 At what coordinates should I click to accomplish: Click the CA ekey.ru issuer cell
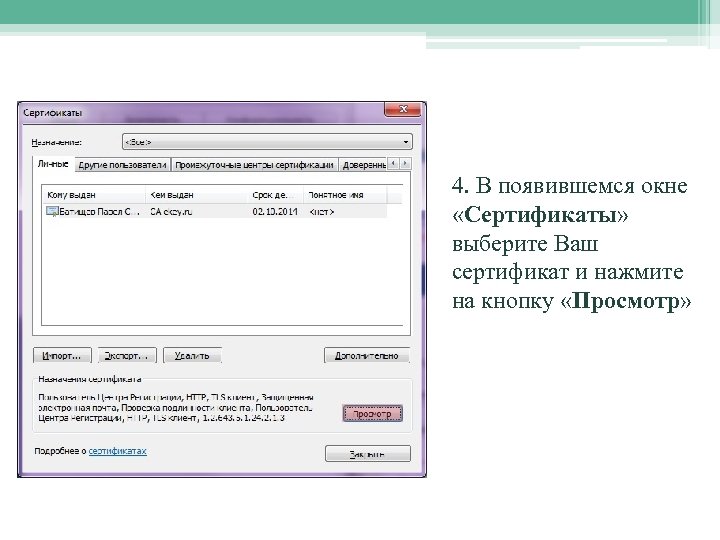coord(171,212)
